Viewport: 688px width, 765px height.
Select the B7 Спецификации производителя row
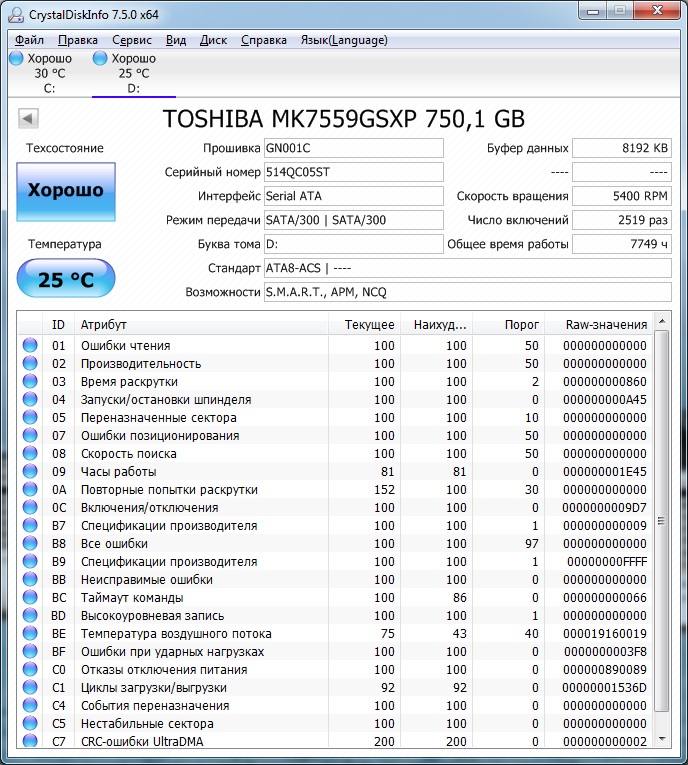(336, 525)
